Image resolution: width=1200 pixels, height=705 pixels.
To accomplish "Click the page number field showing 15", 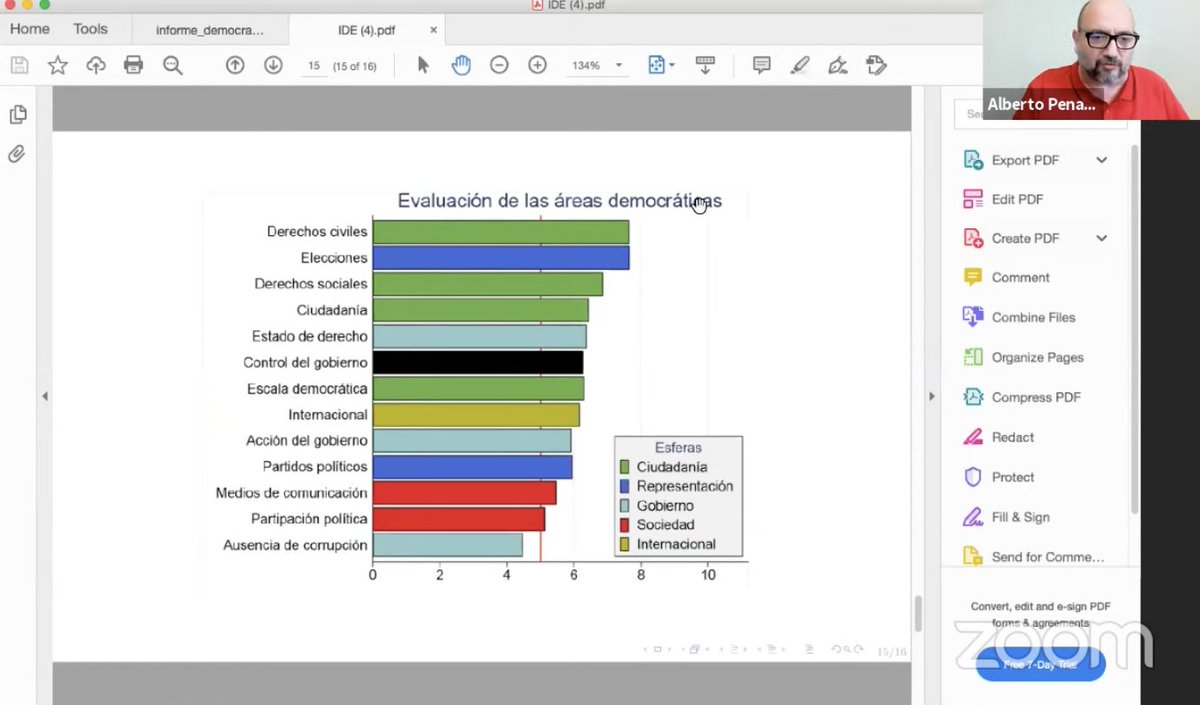I will pos(313,65).
